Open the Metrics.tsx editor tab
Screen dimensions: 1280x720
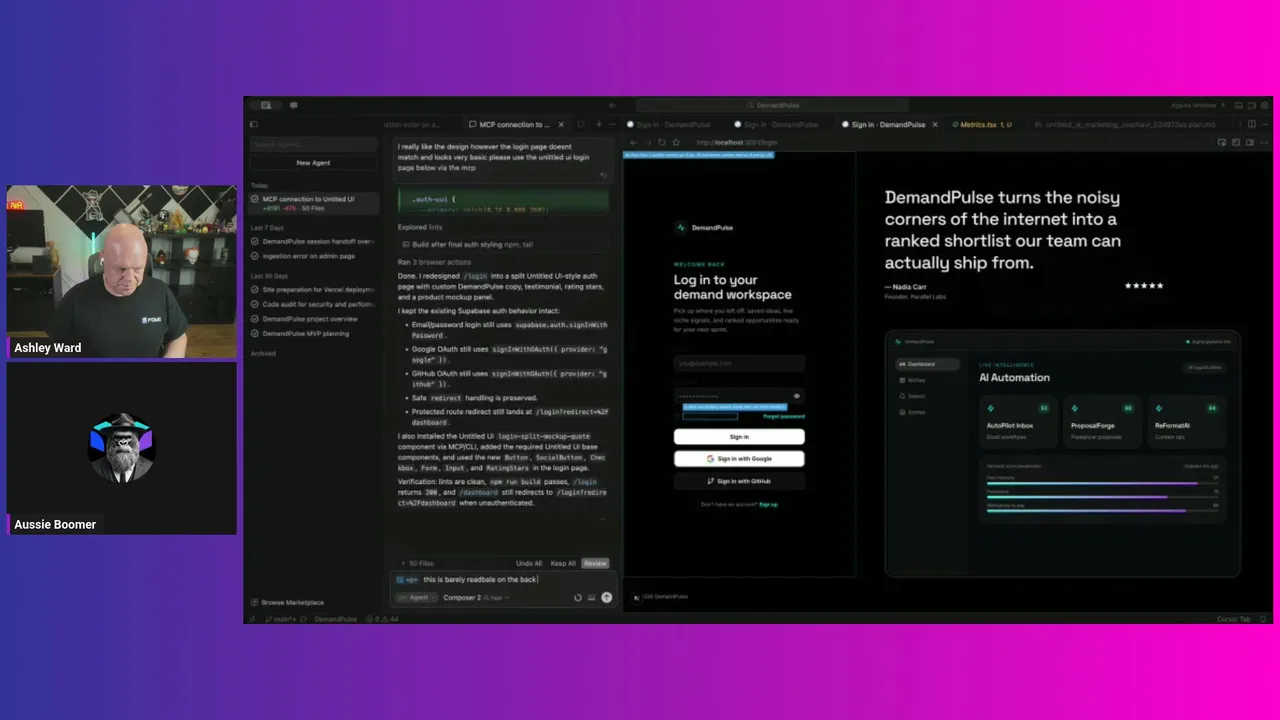coord(985,125)
